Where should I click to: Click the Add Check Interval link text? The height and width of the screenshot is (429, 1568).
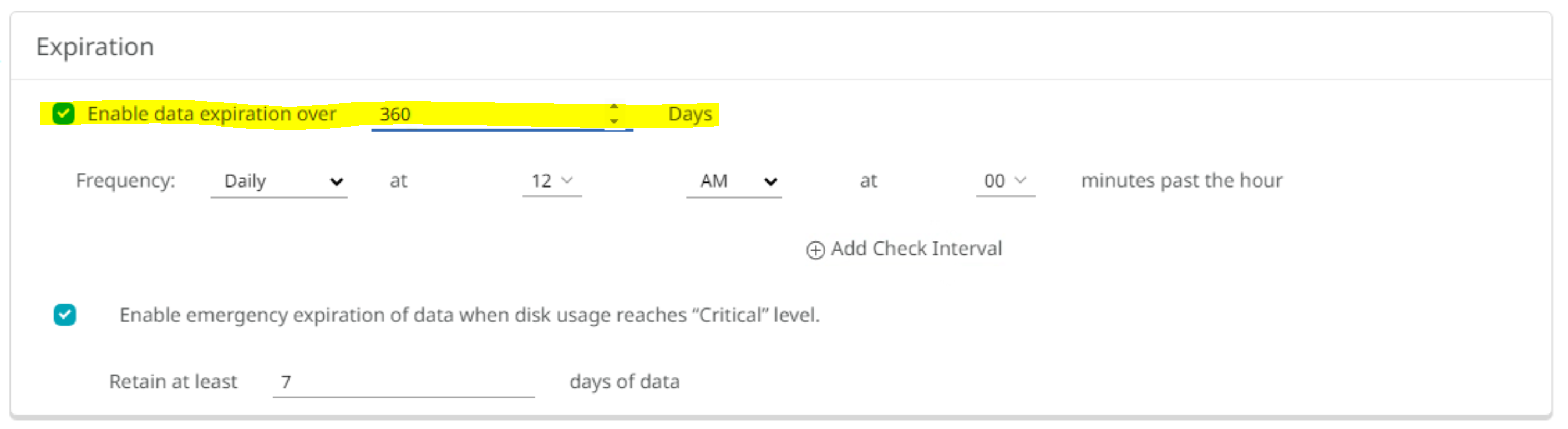pos(916,249)
